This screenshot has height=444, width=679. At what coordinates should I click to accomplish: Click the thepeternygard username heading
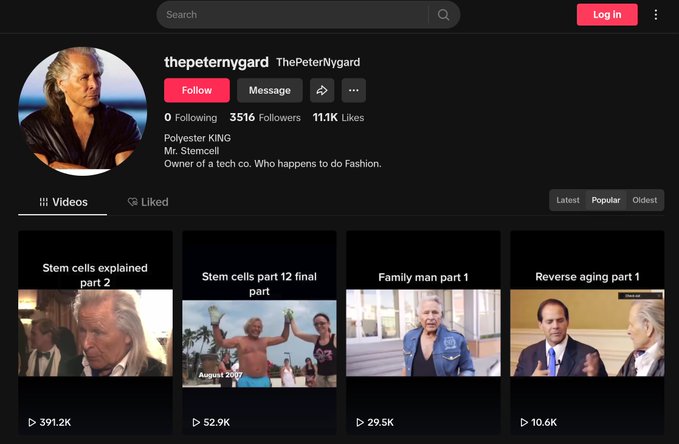[216, 62]
